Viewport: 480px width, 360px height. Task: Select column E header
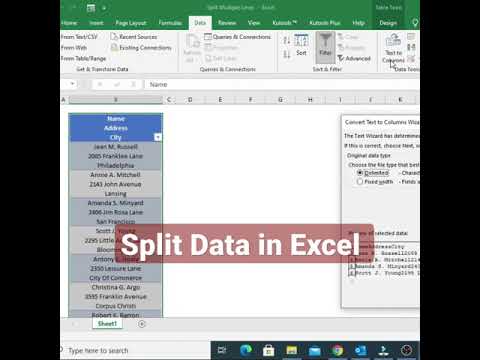220,99
